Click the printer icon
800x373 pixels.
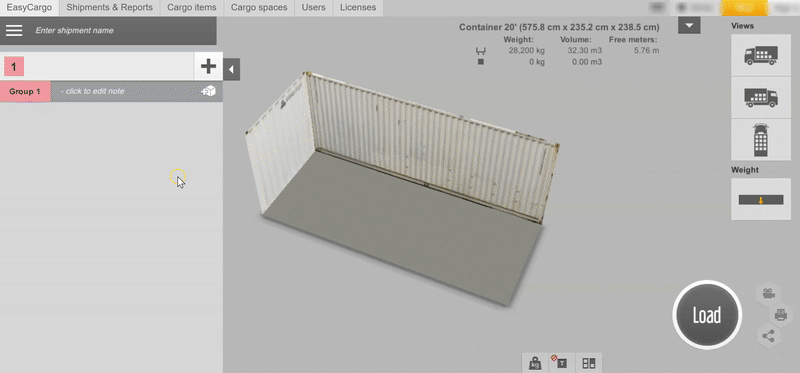[781, 315]
